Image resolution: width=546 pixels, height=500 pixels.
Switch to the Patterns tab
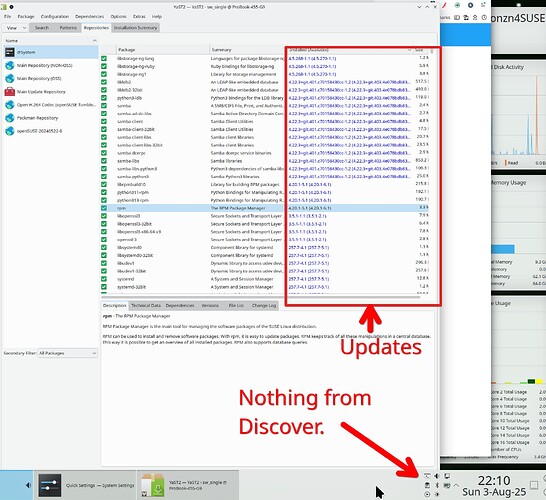pos(68,28)
